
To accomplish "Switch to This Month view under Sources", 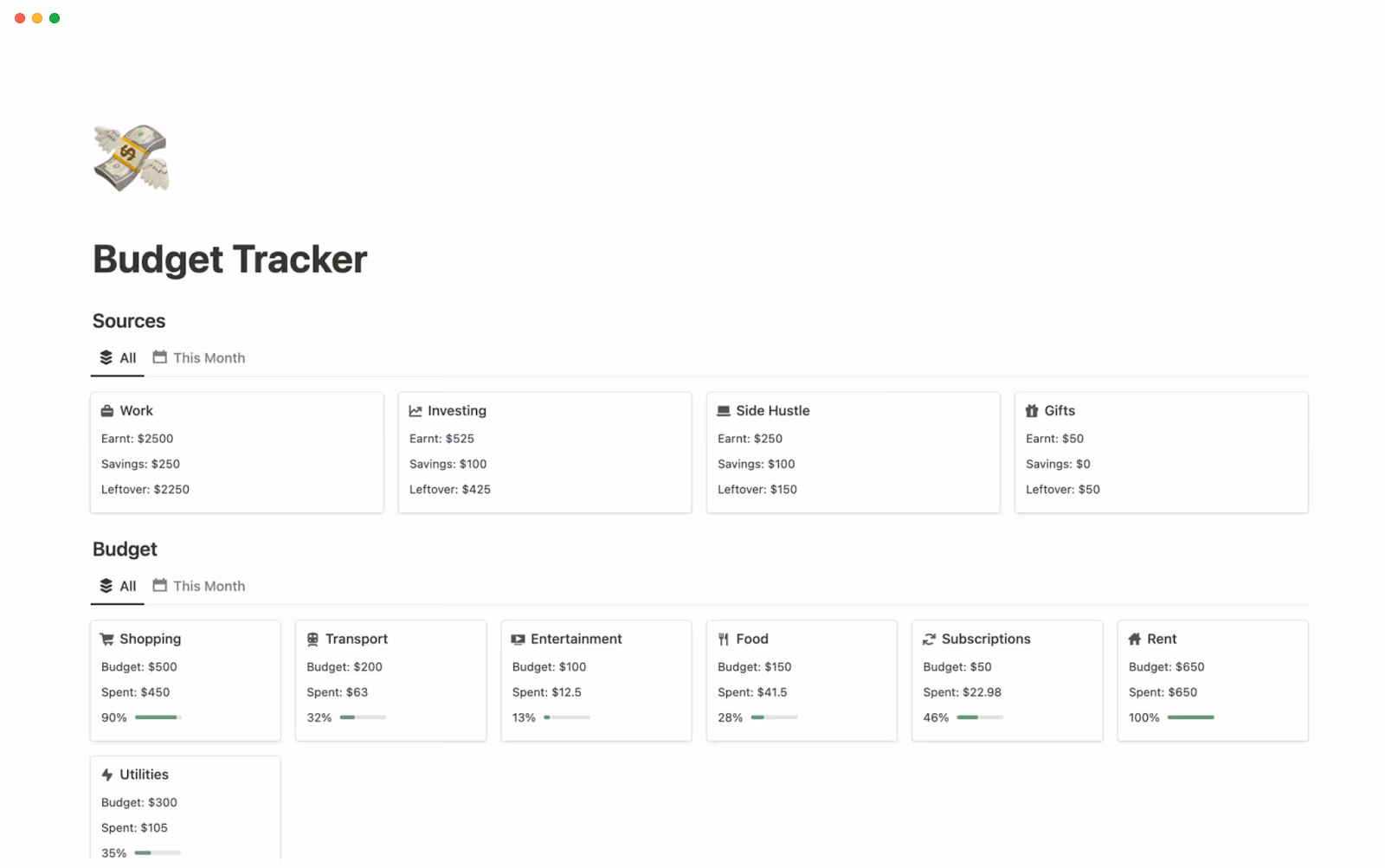I will click(199, 357).
